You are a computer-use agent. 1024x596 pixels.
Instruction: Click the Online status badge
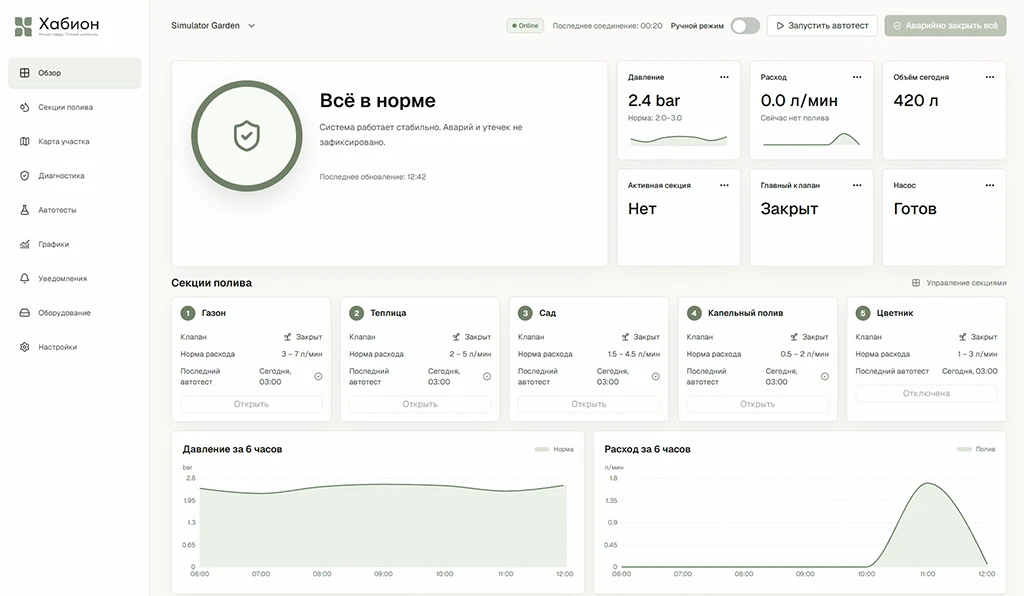point(525,26)
